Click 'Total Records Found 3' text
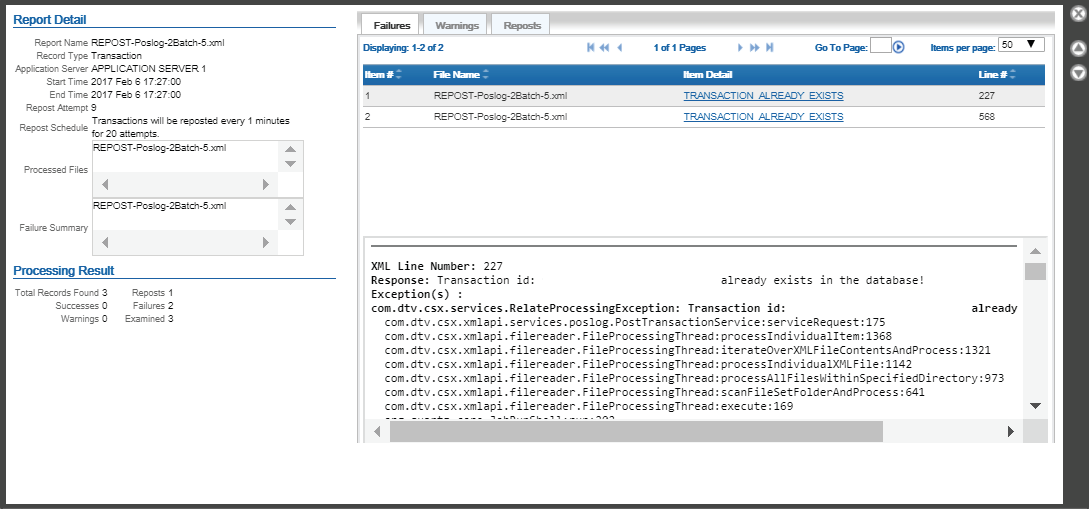 (x=61, y=293)
